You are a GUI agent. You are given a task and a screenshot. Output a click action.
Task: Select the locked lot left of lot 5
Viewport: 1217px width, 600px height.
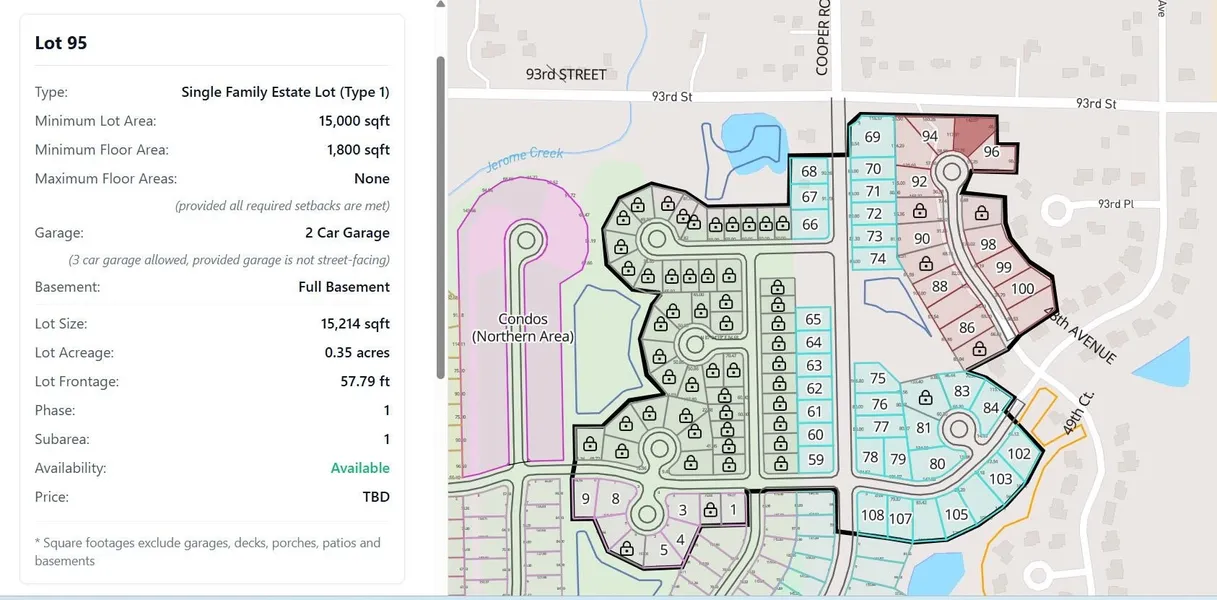[626, 548]
